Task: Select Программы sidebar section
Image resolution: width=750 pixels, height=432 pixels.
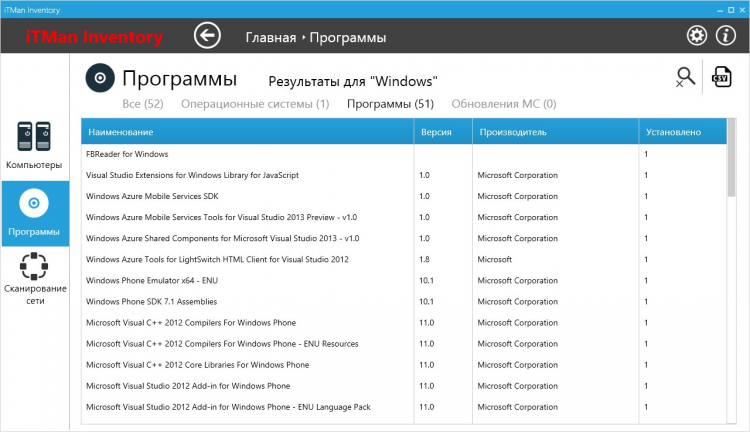Action: 35,213
